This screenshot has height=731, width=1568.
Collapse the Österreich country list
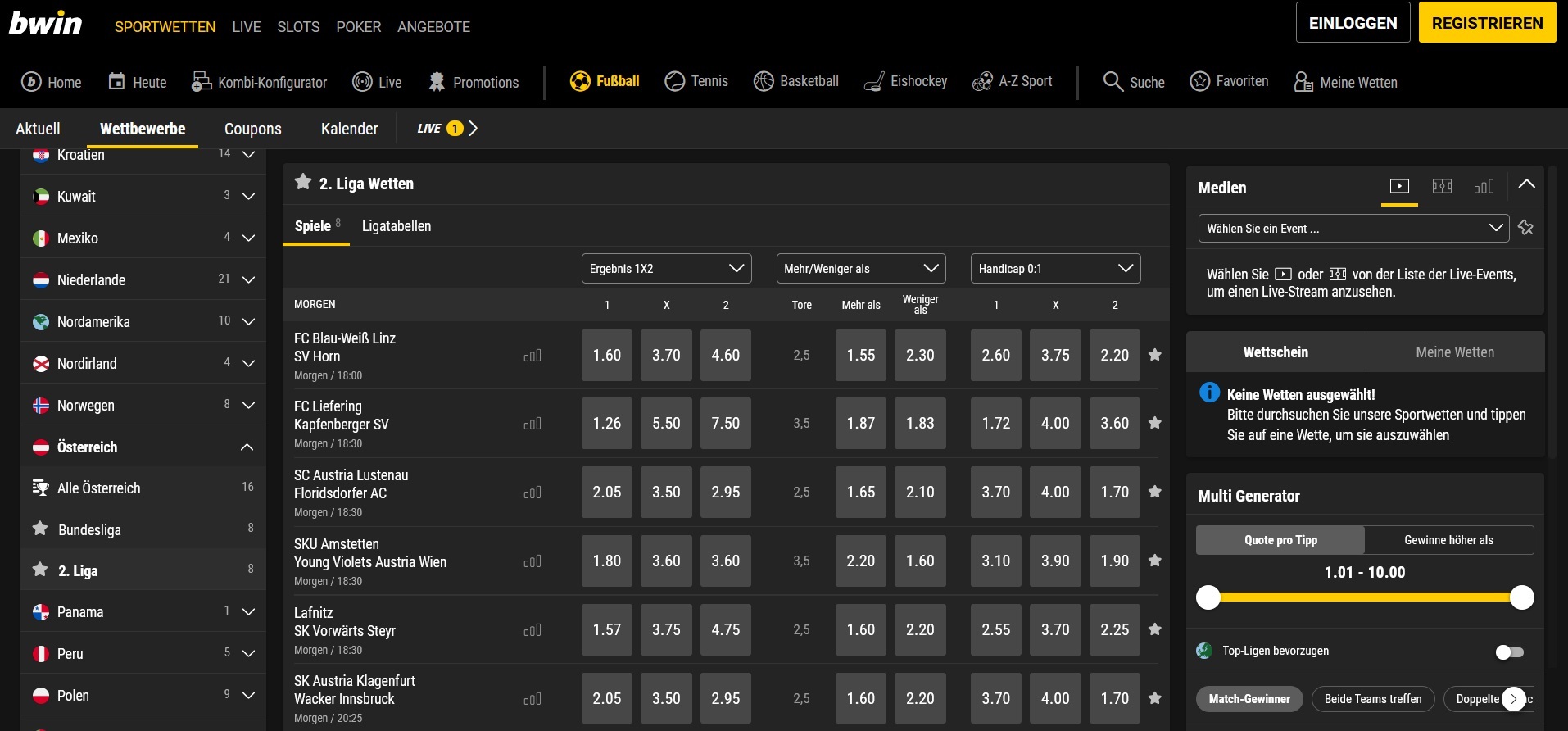[x=247, y=447]
